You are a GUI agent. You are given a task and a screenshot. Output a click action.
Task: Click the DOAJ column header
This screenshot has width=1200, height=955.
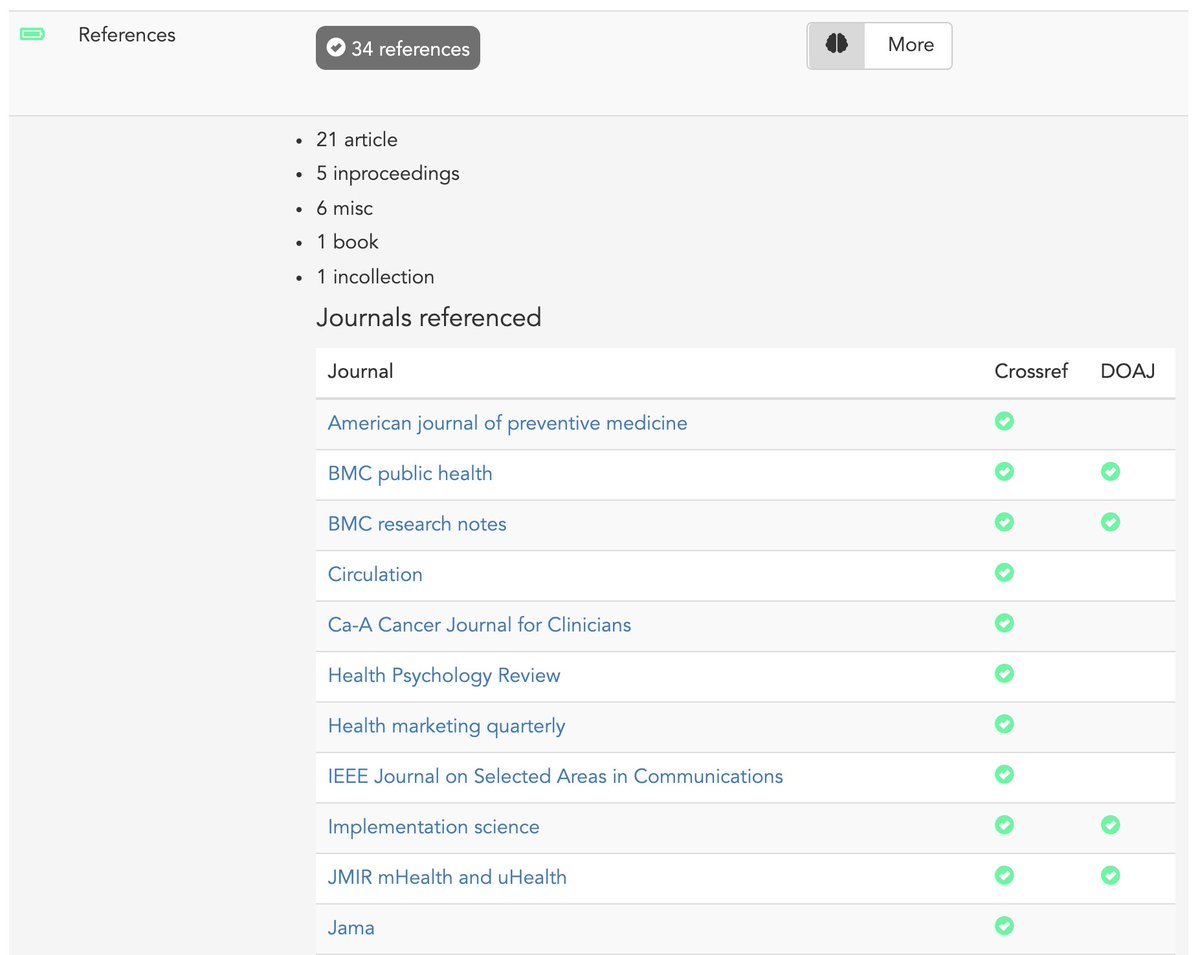[1127, 371]
